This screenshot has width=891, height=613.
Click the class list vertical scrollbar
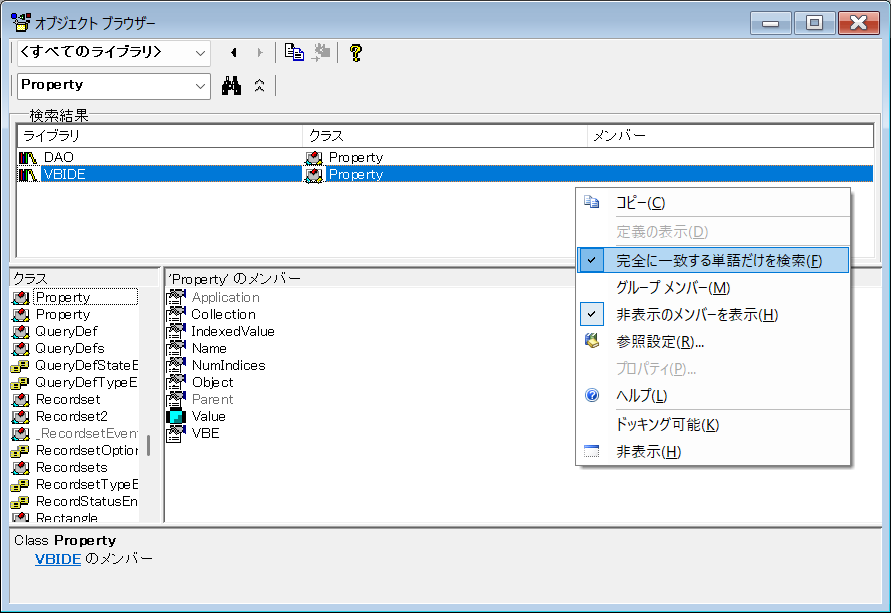click(149, 445)
